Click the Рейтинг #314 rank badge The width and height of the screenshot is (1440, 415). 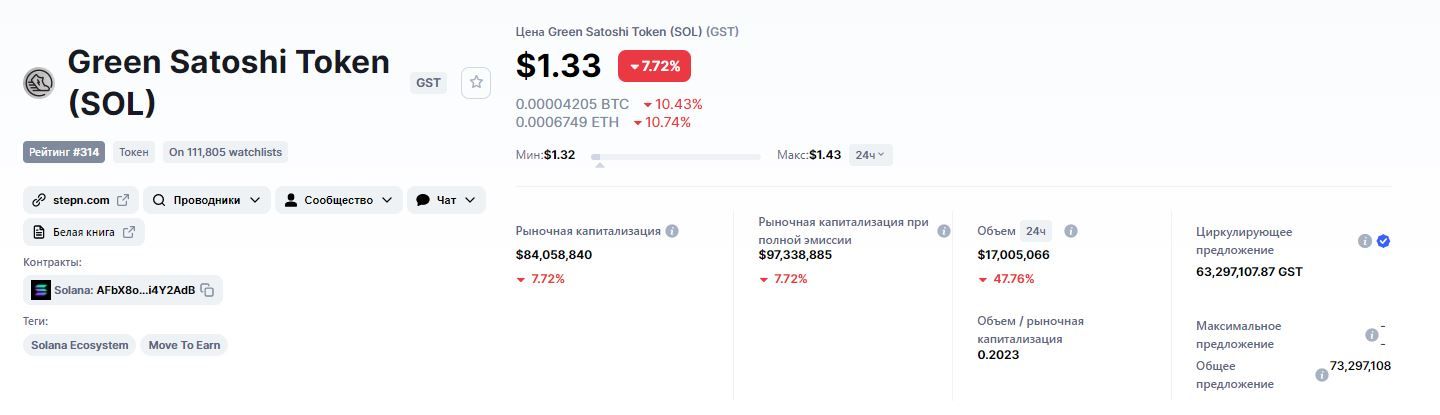[x=64, y=152]
